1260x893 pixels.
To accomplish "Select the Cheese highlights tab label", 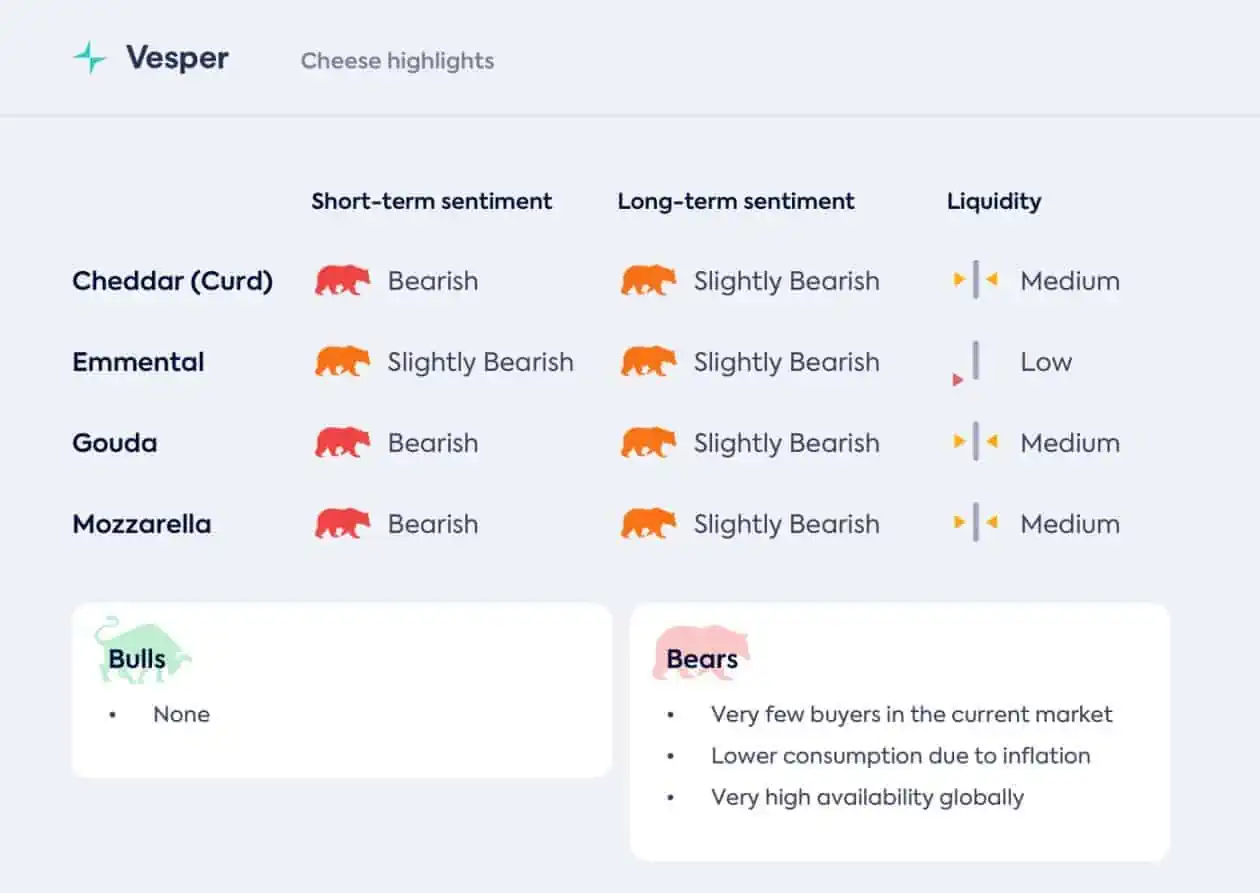I will [398, 61].
